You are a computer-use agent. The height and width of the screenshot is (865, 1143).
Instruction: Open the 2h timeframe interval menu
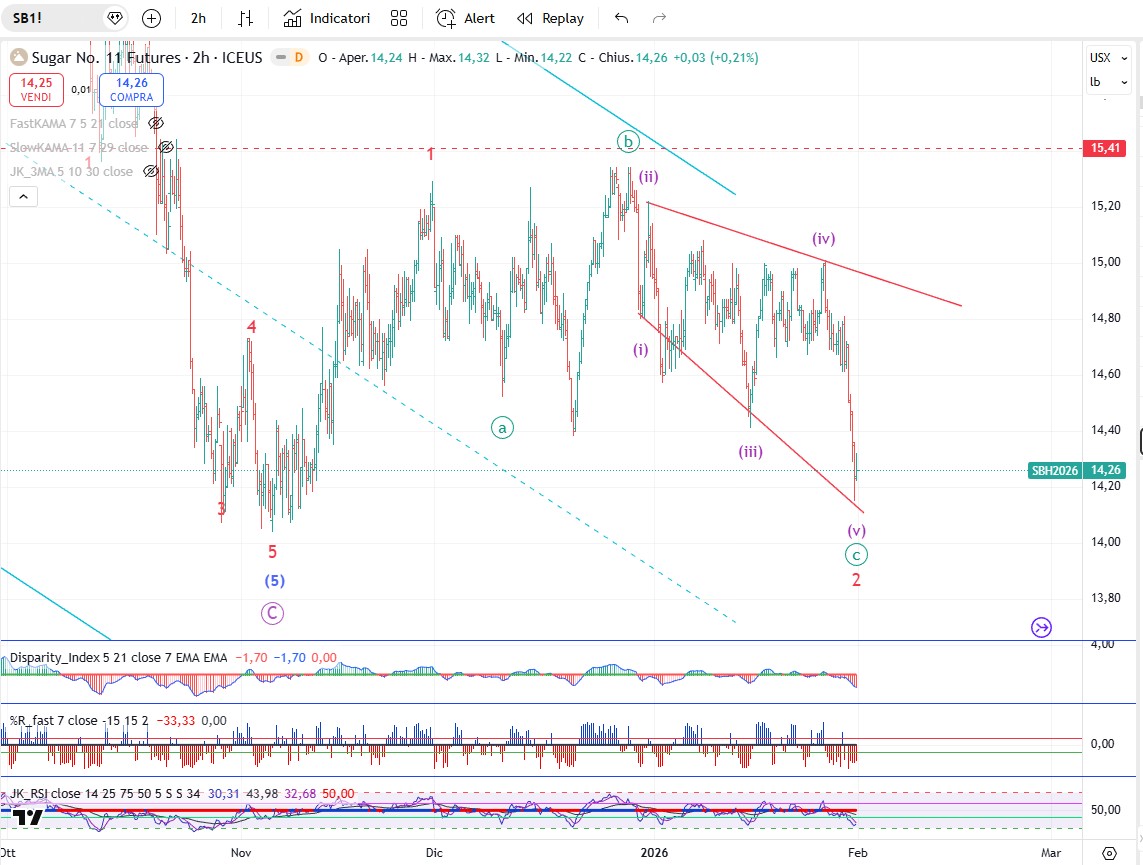198,18
